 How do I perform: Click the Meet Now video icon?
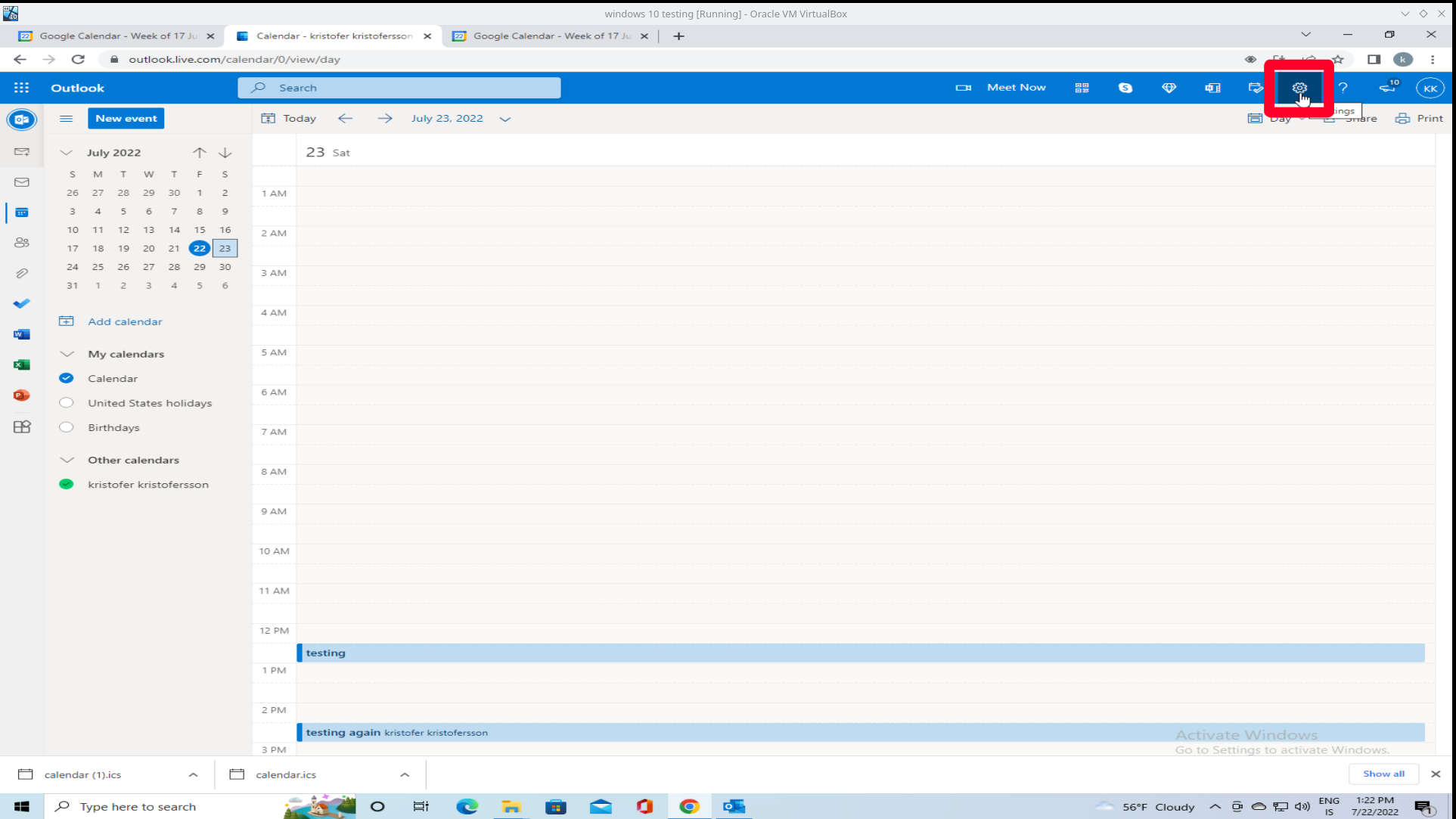(963, 88)
